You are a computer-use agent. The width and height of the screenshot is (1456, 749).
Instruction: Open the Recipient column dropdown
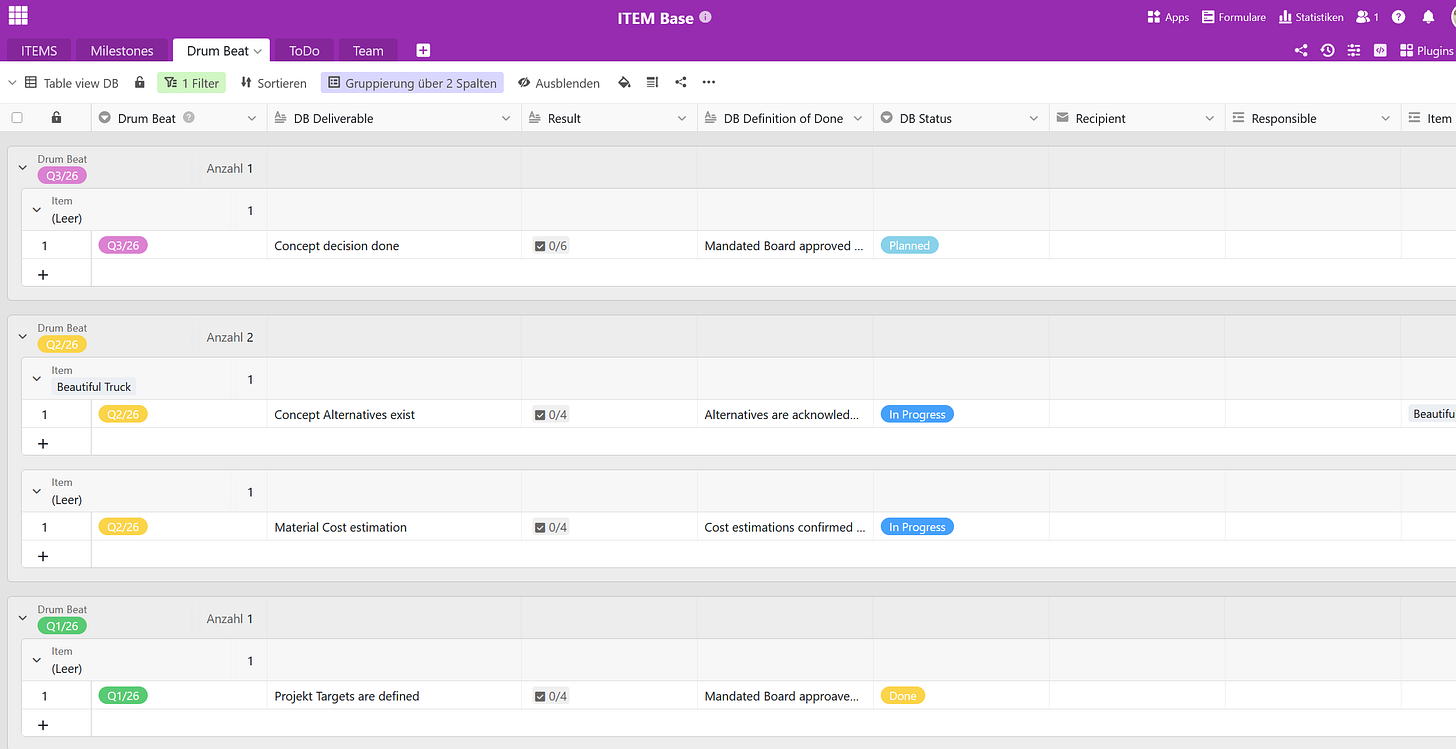click(1210, 118)
